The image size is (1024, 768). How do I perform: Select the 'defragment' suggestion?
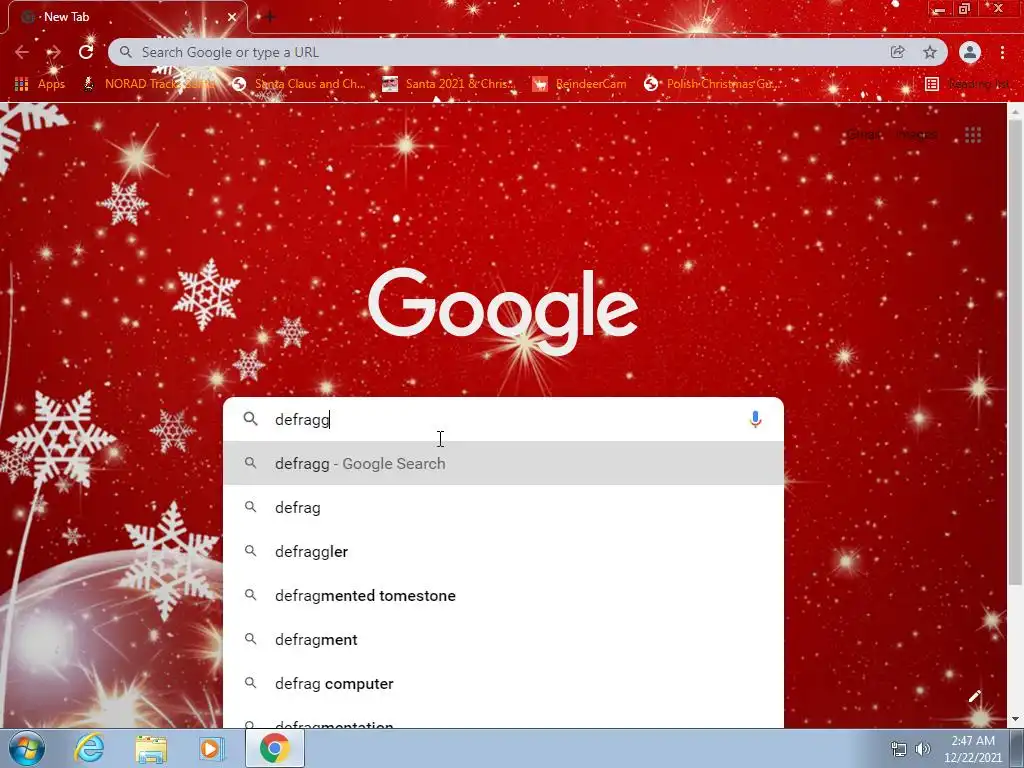[x=503, y=639]
